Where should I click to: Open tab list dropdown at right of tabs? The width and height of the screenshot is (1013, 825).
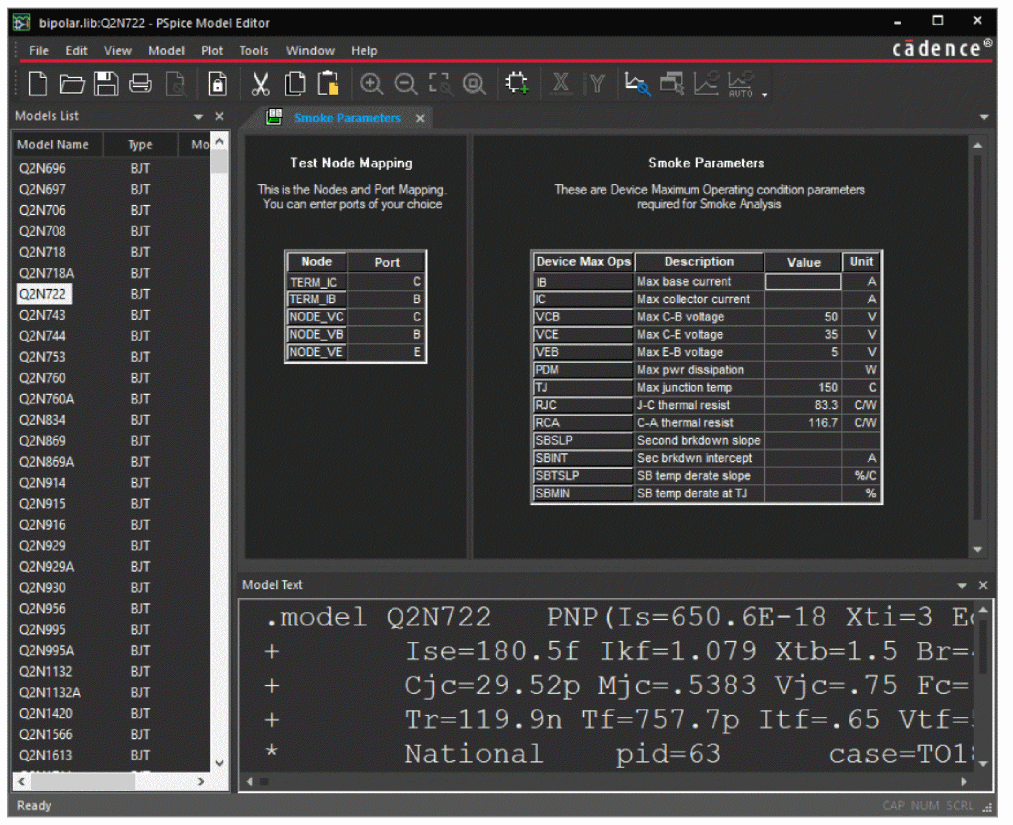(984, 118)
